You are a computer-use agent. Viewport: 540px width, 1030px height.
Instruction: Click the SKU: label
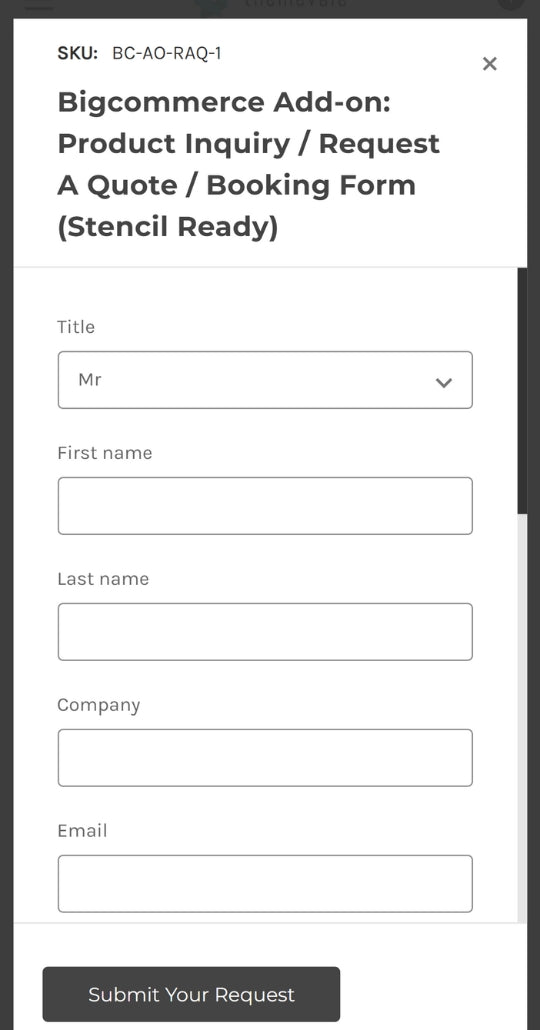pos(78,53)
